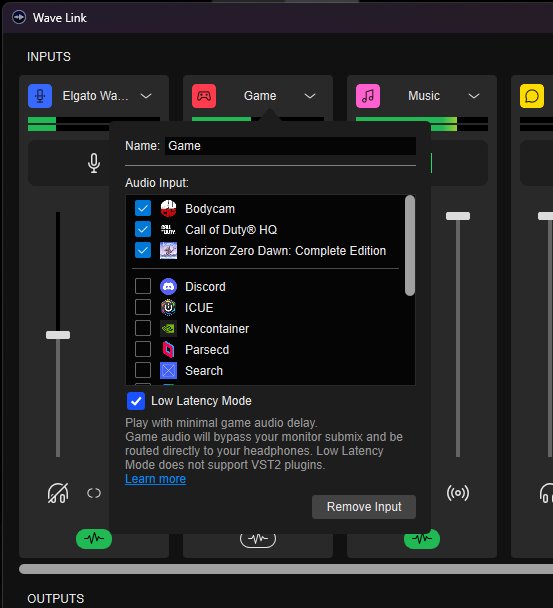Disable the Low Latency Mode checkbox
Image resolution: width=553 pixels, height=608 pixels.
pos(136,401)
